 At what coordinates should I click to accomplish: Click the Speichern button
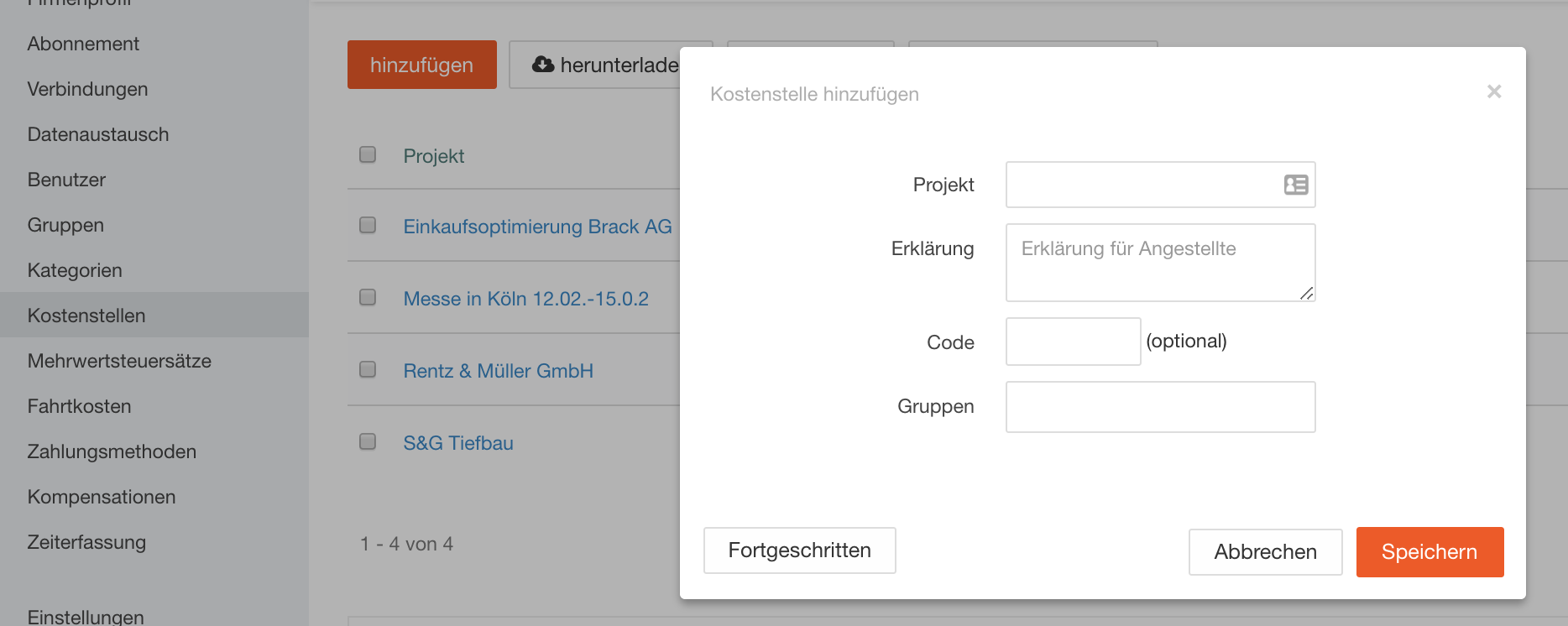click(x=1429, y=552)
